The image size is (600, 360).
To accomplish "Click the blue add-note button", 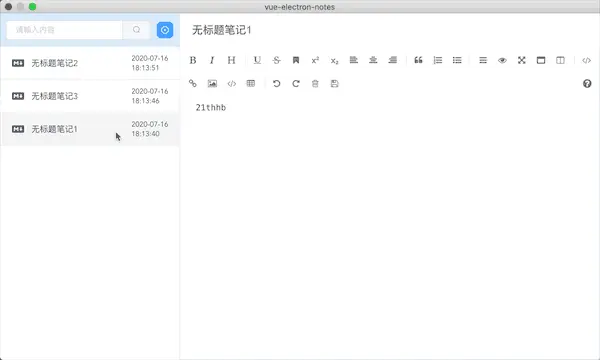I will click(165, 30).
